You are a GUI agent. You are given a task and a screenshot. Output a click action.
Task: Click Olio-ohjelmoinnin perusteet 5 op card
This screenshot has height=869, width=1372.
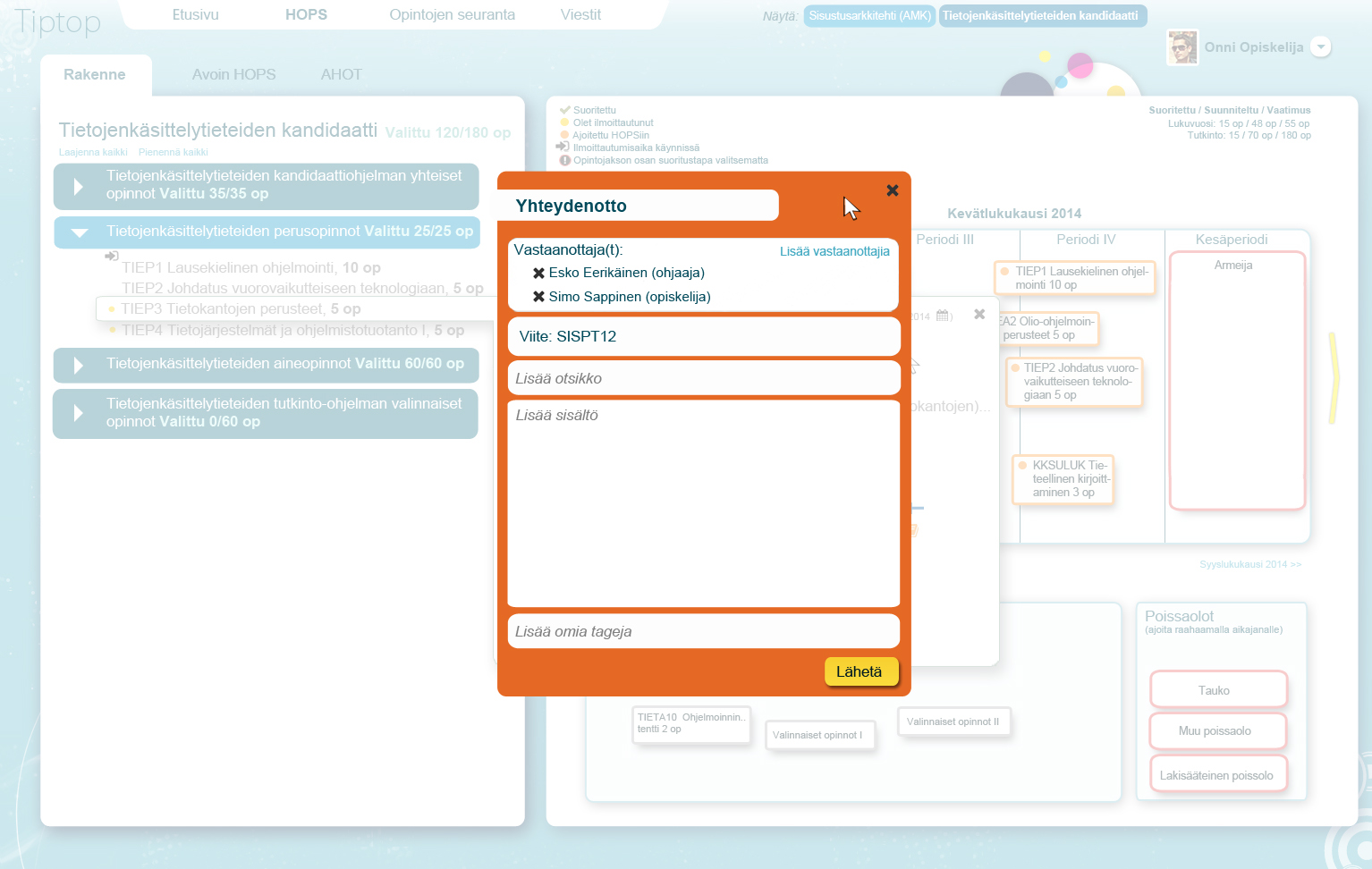1047,328
